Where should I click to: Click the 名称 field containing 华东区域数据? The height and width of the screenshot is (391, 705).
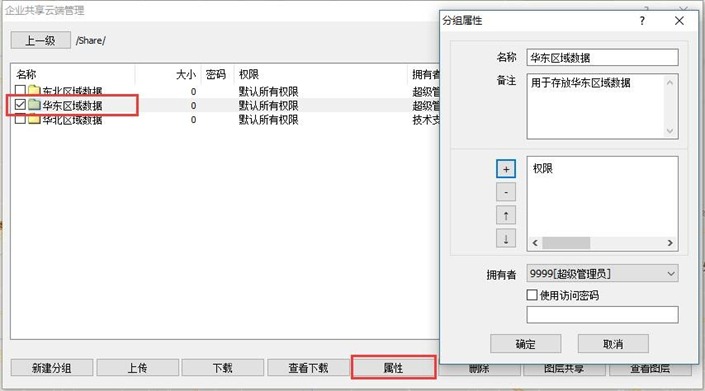click(602, 58)
